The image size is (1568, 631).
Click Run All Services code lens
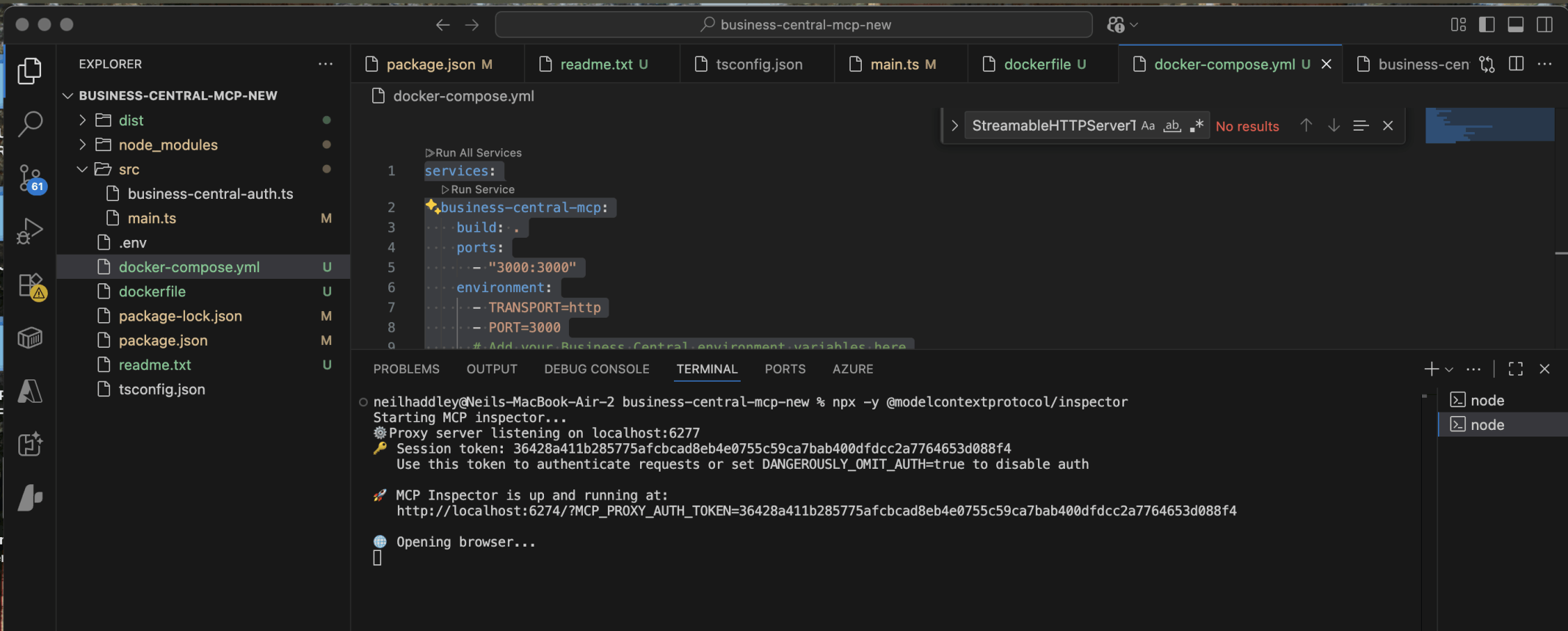pyautogui.click(x=473, y=153)
